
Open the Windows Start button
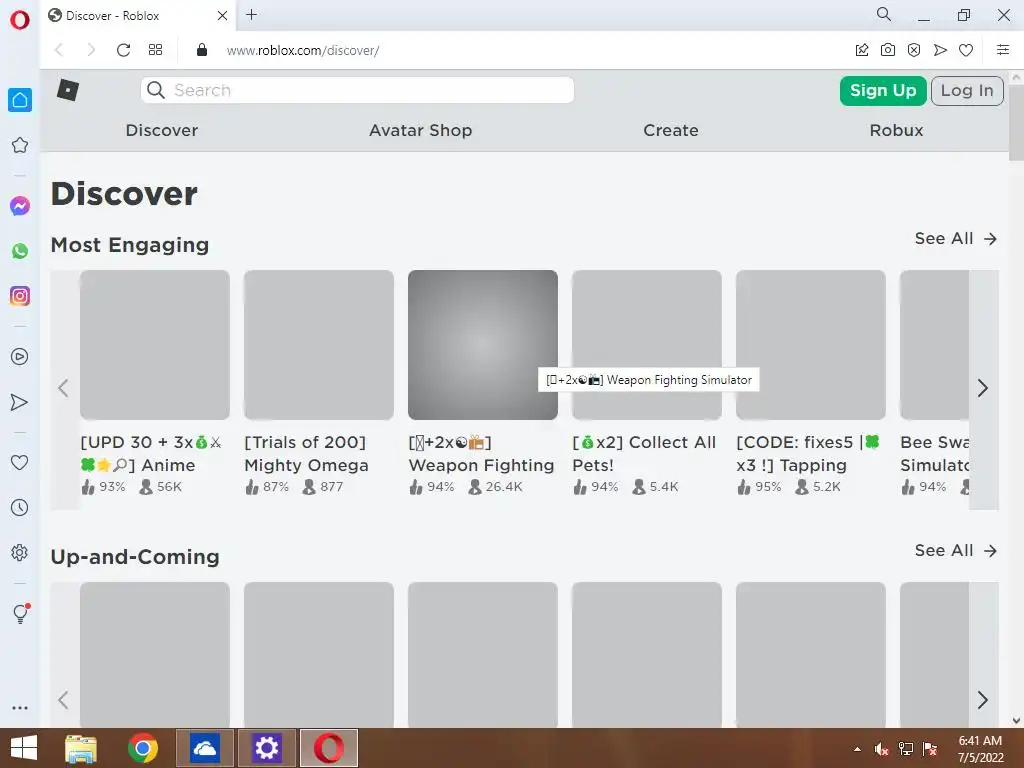pyautogui.click(x=24, y=748)
